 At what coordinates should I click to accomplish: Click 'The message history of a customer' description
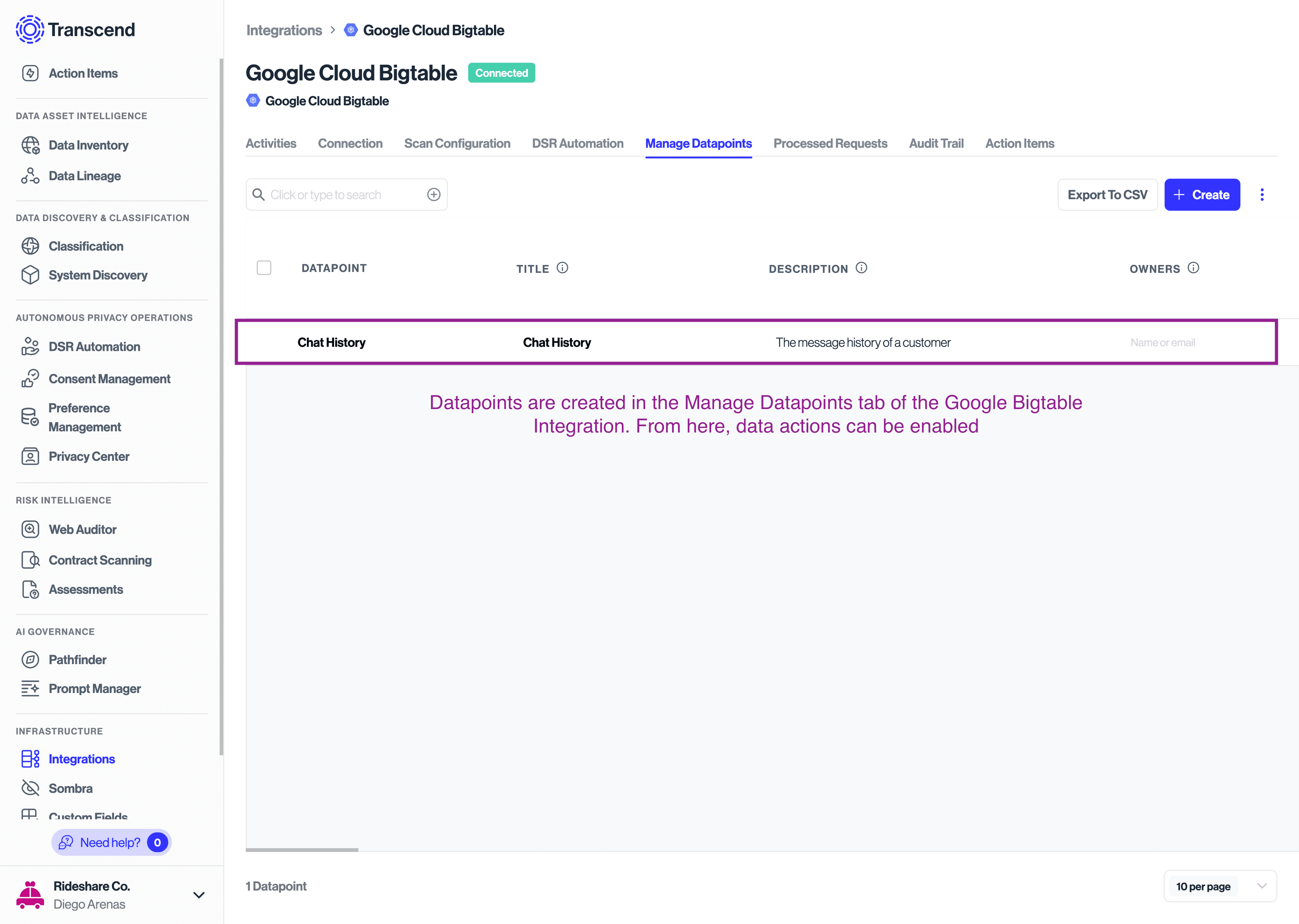click(863, 342)
